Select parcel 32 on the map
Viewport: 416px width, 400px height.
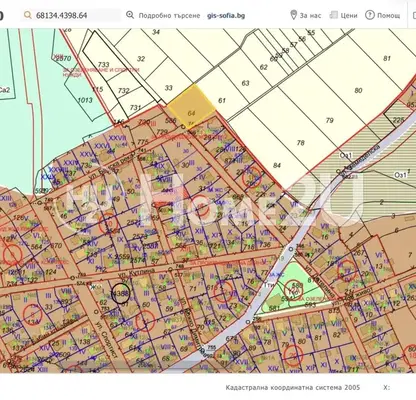141,59
